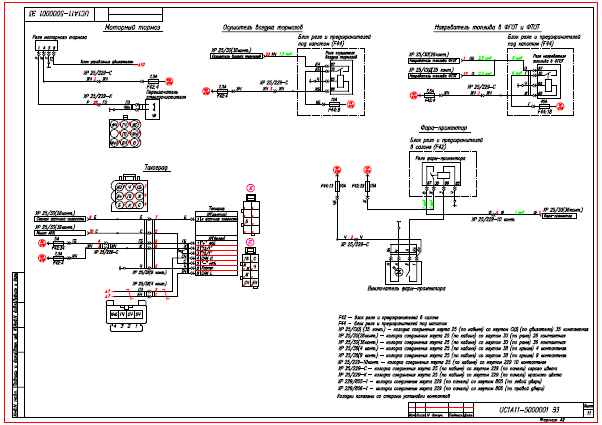Click the top boxed sensor label in the tachograph circuit
The width and height of the screenshot is (602, 425).
(x=60, y=219)
